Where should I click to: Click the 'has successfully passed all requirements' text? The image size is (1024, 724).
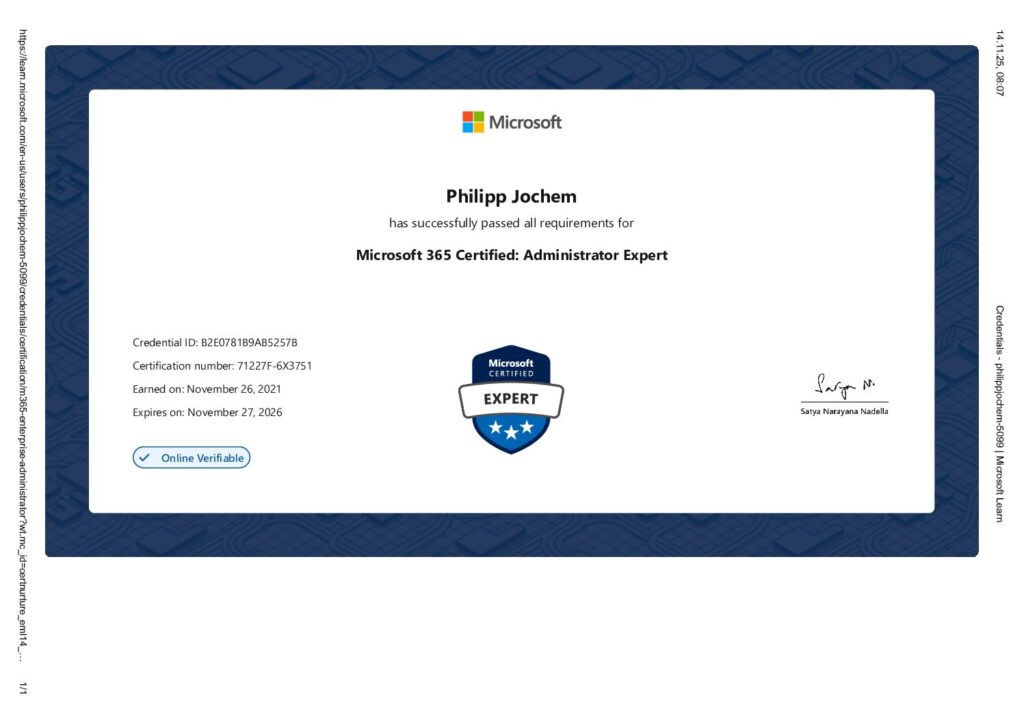pyautogui.click(x=511, y=223)
